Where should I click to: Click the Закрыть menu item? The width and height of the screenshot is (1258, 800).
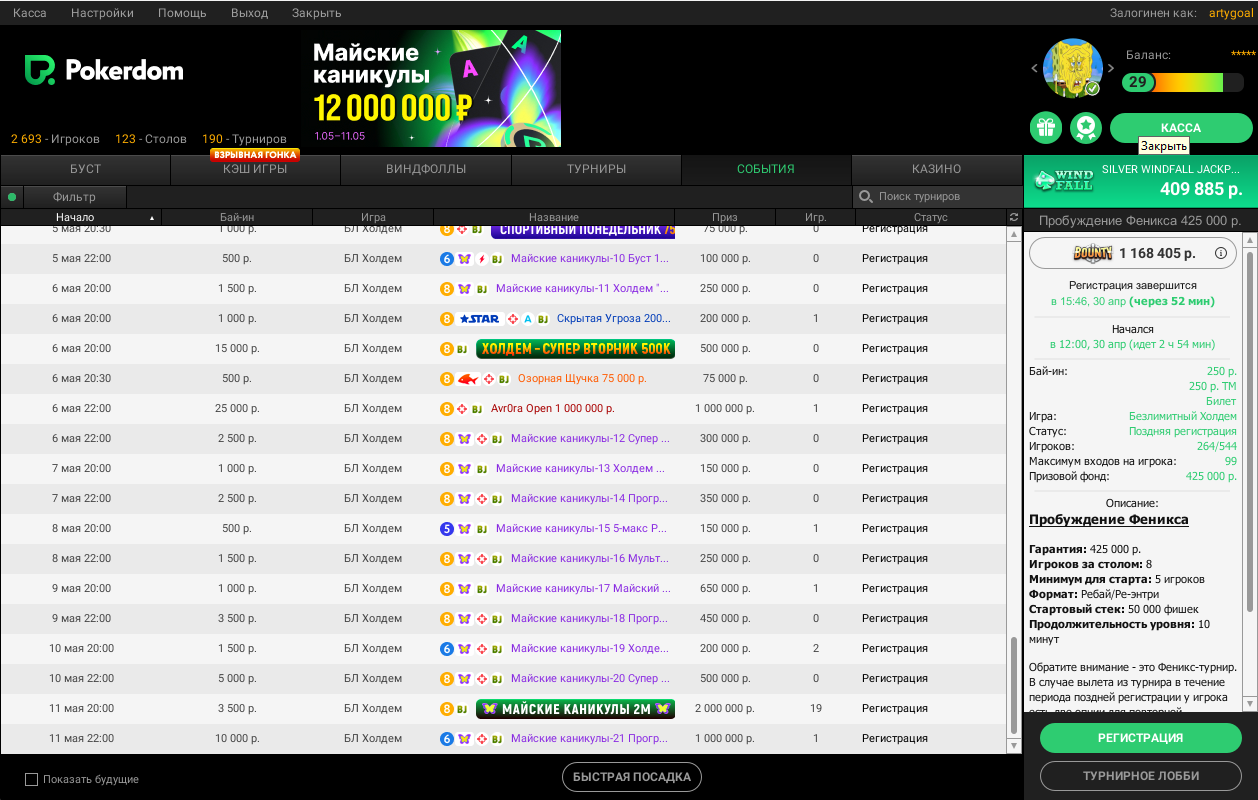(316, 13)
